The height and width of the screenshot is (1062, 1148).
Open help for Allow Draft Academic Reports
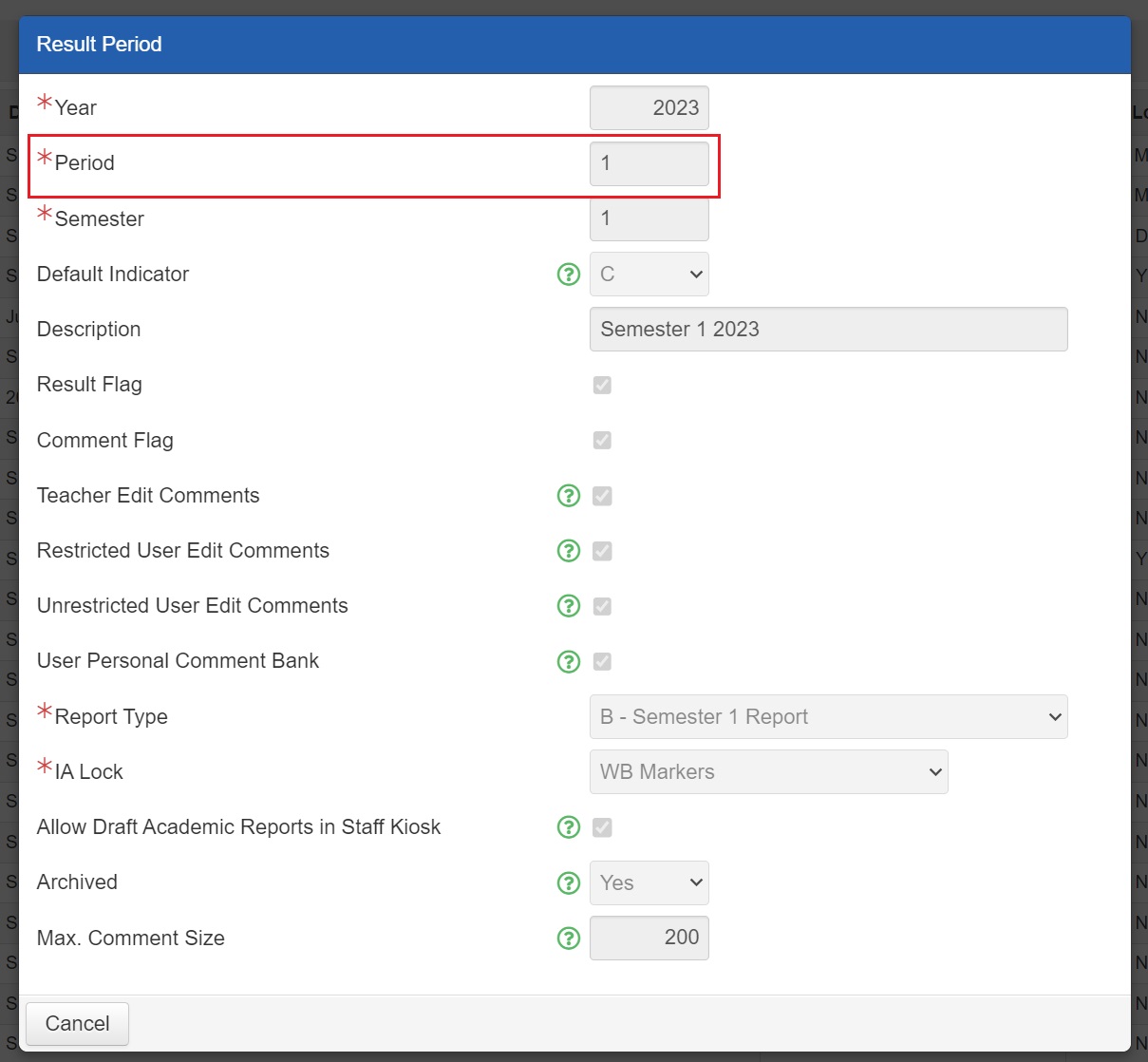tap(568, 827)
